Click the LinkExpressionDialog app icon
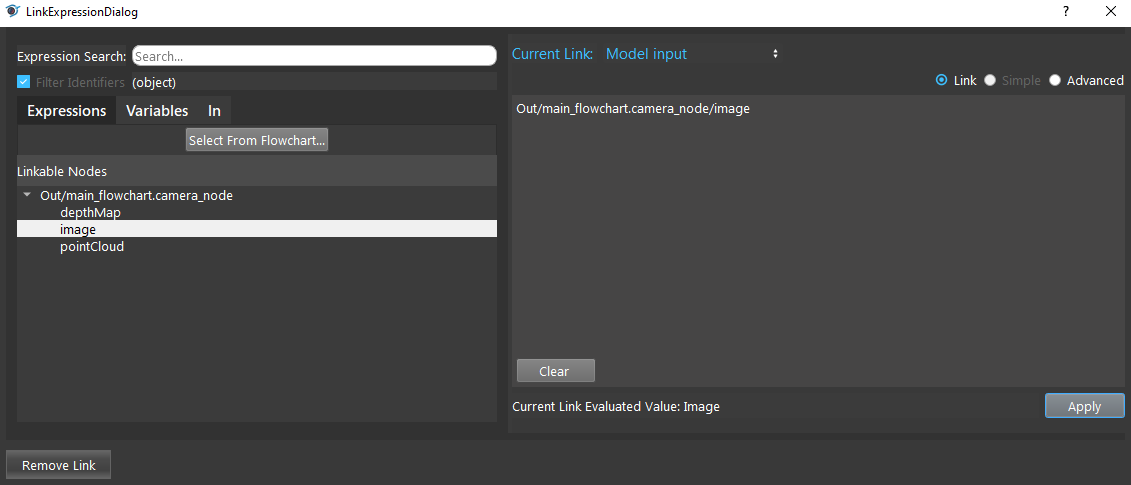1131x485 pixels. pyautogui.click(x=12, y=12)
